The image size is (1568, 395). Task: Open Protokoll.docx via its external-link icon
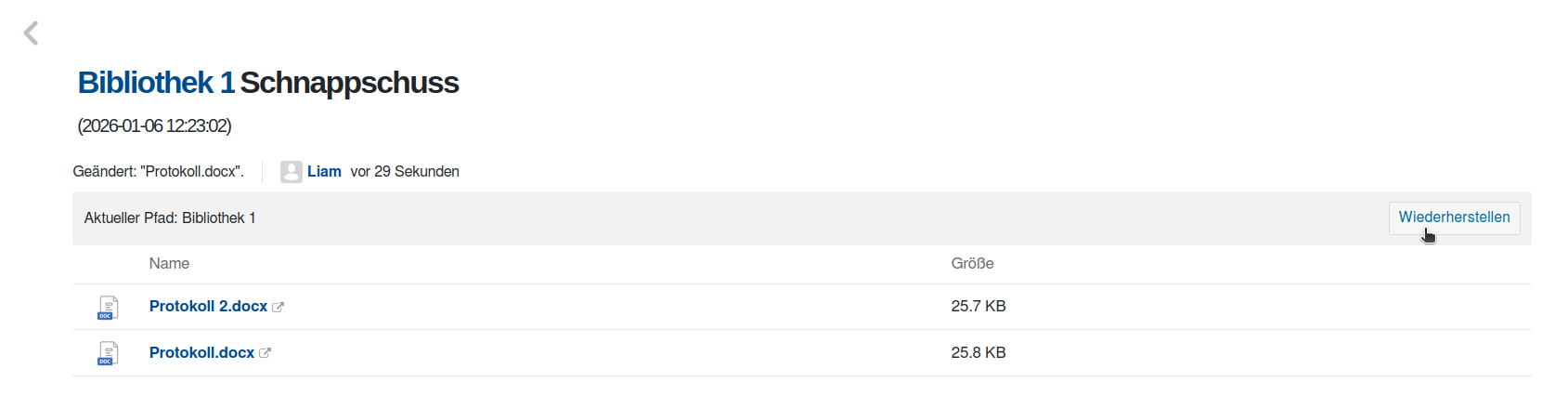(265, 353)
